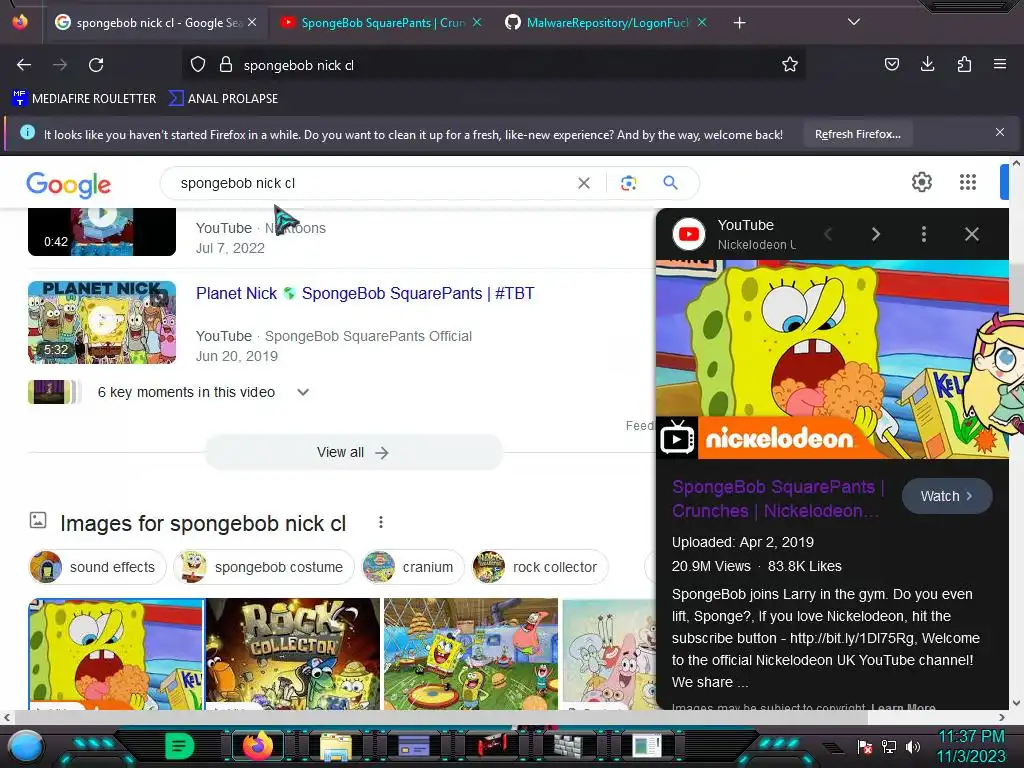Open File Explorer from the taskbar
This screenshot has height=768, width=1024.
coord(336,746)
